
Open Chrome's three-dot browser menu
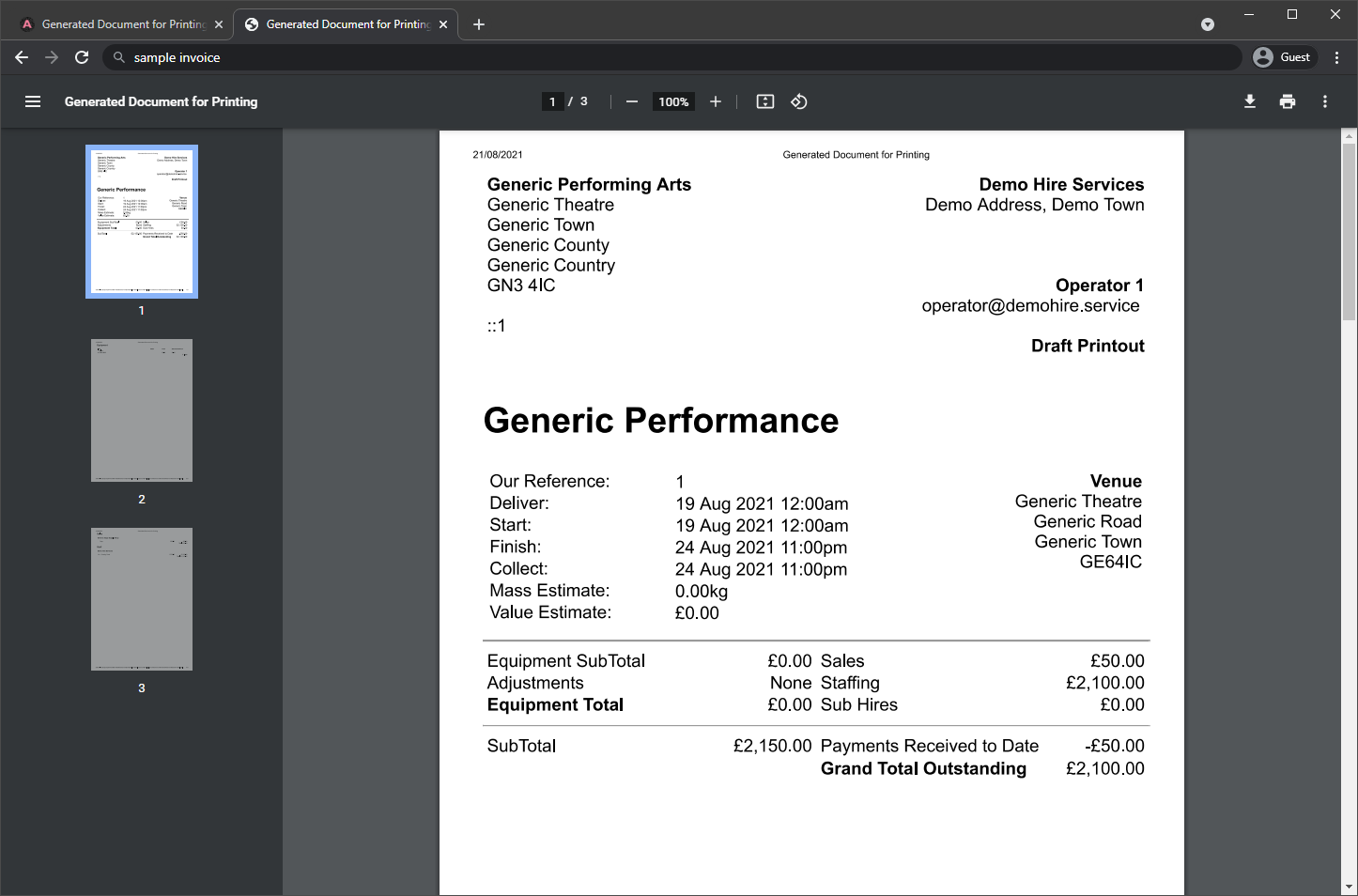[1337, 57]
